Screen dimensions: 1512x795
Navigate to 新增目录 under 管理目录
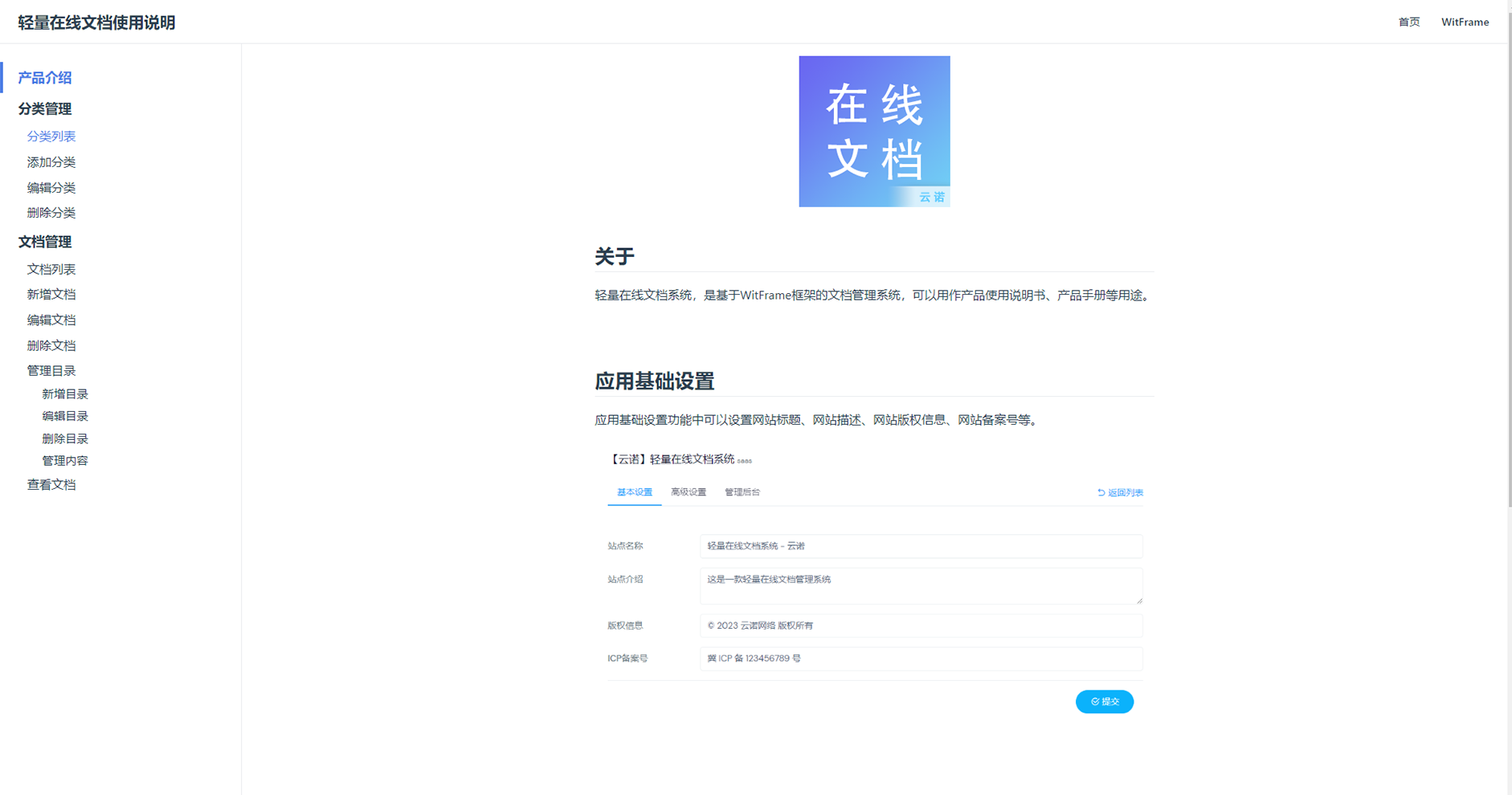click(65, 393)
